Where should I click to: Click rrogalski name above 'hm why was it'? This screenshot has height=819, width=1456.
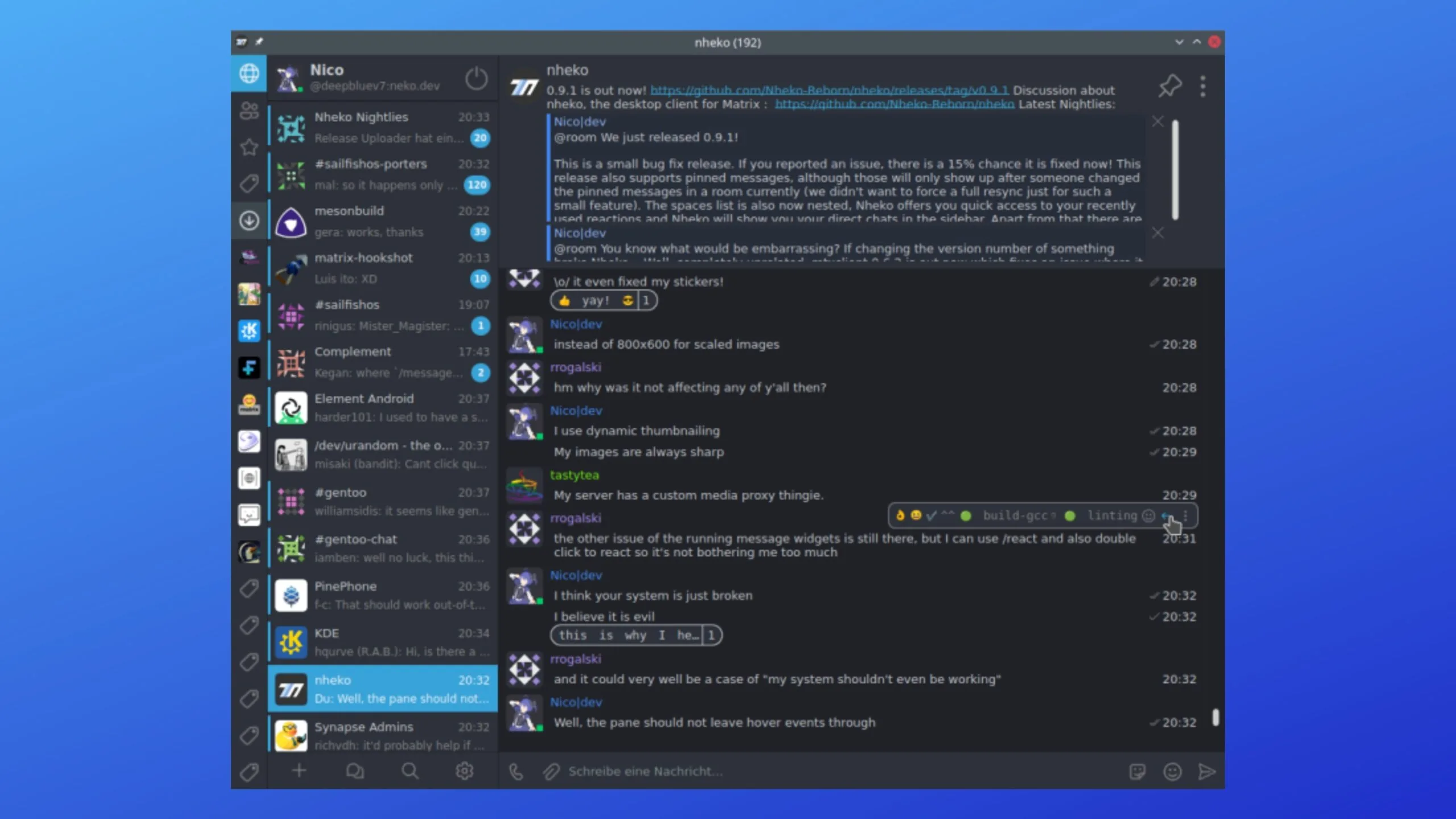tap(575, 367)
